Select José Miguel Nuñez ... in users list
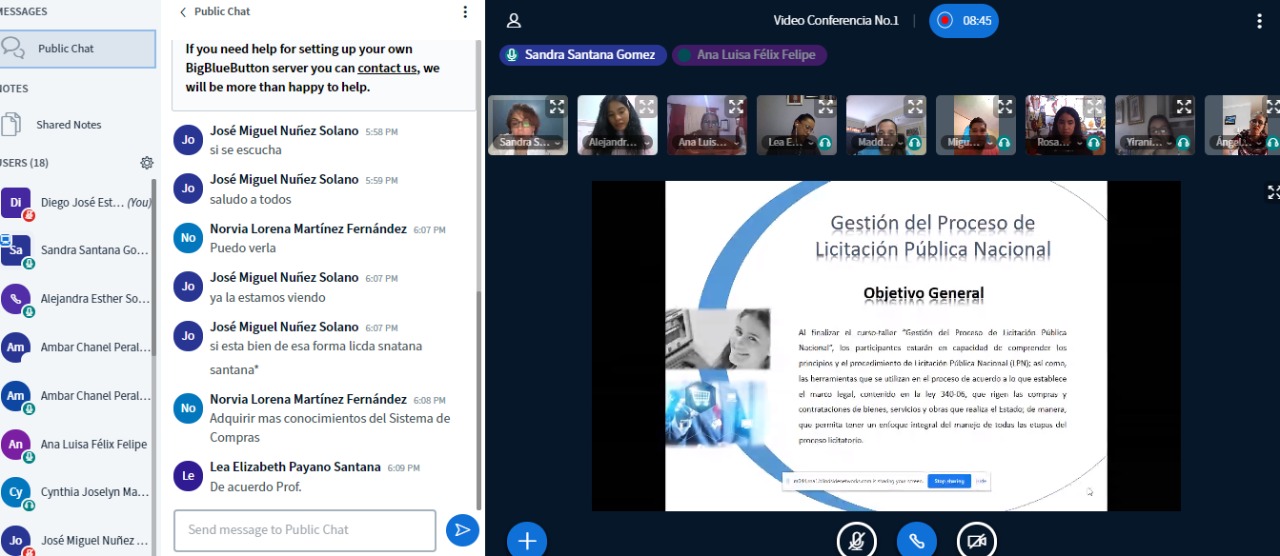The width and height of the screenshot is (1280, 556). (x=78, y=540)
